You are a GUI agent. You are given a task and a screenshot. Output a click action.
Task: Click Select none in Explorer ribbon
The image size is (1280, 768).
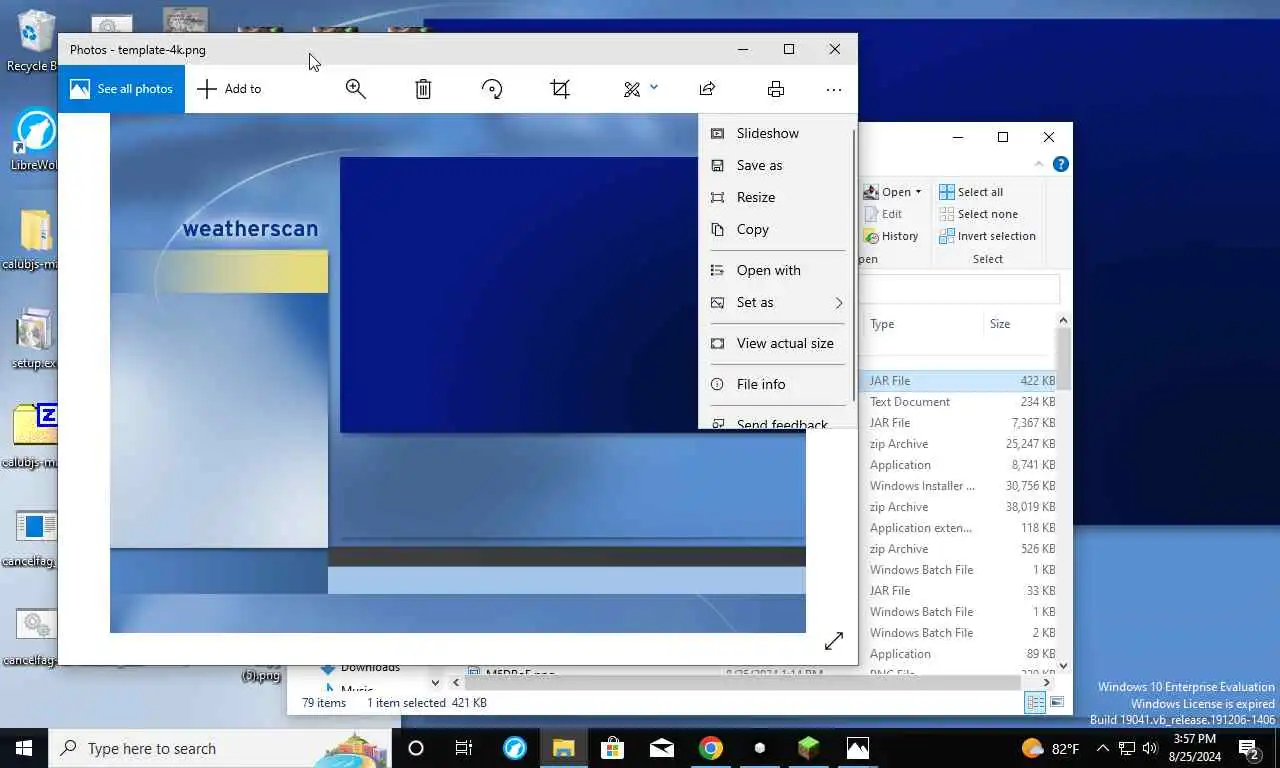pos(978,214)
